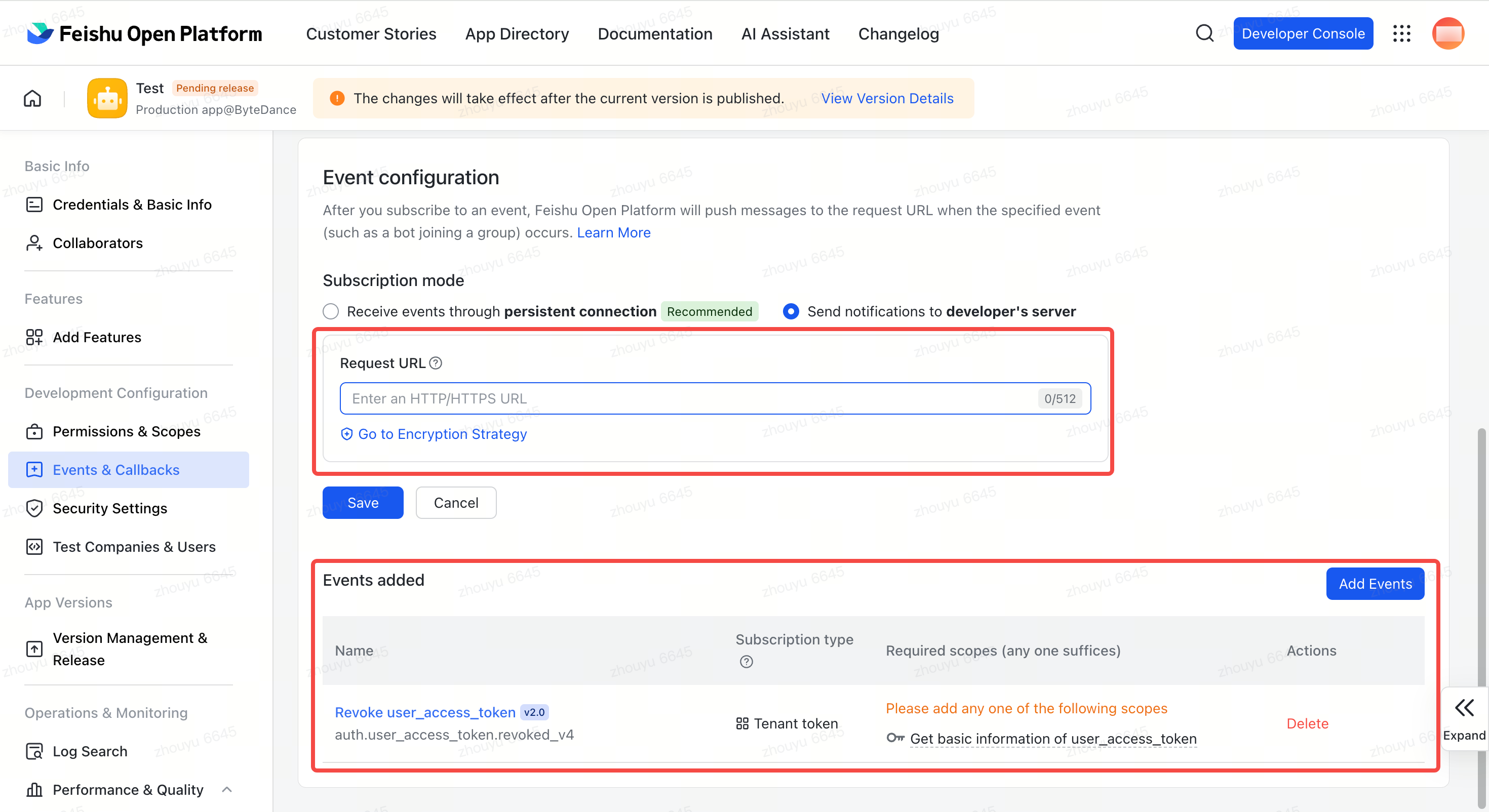Screen dimensions: 1489x812
Task: Open the Documentation top menu
Action: (x=654, y=33)
